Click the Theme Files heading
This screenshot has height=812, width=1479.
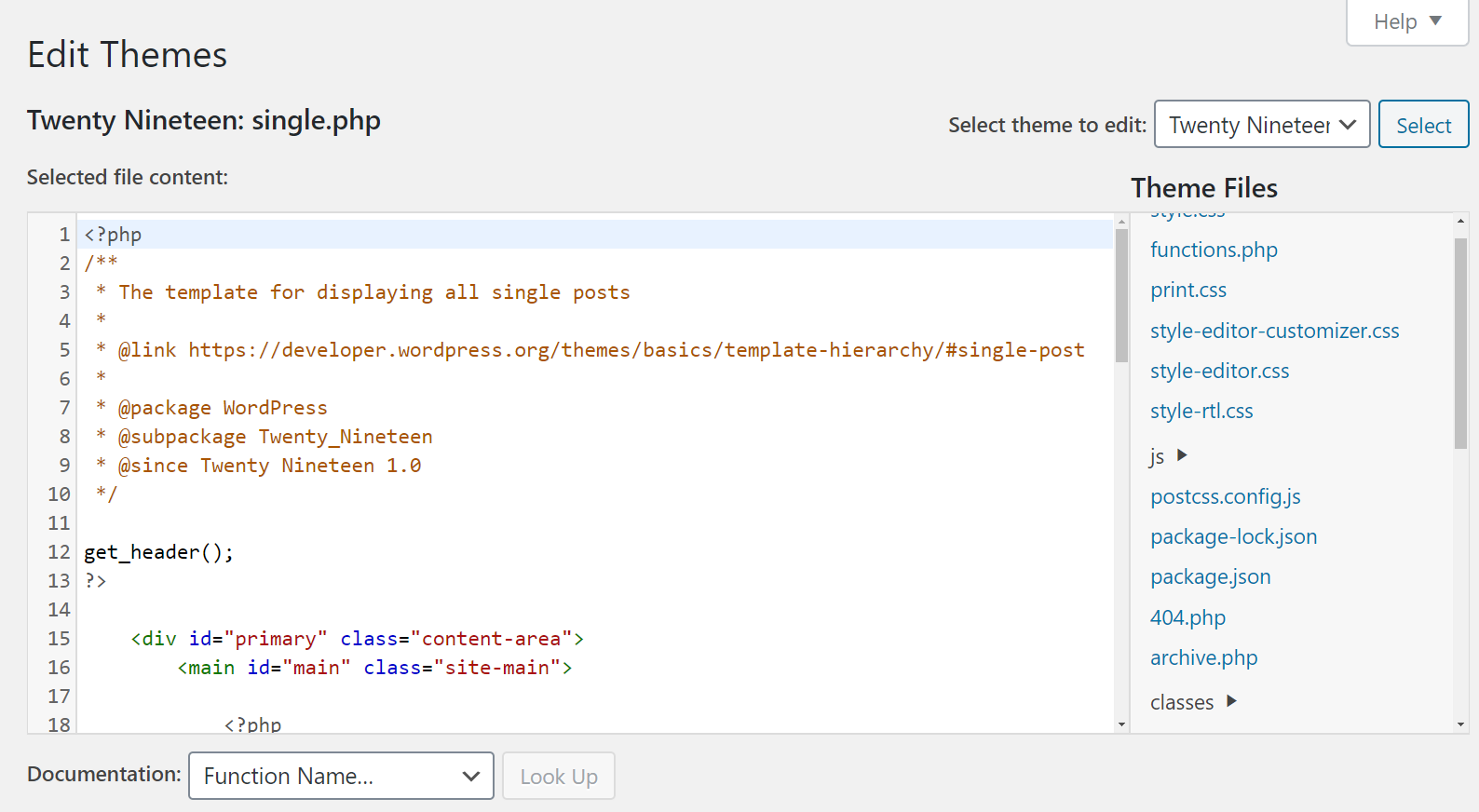(x=1204, y=188)
